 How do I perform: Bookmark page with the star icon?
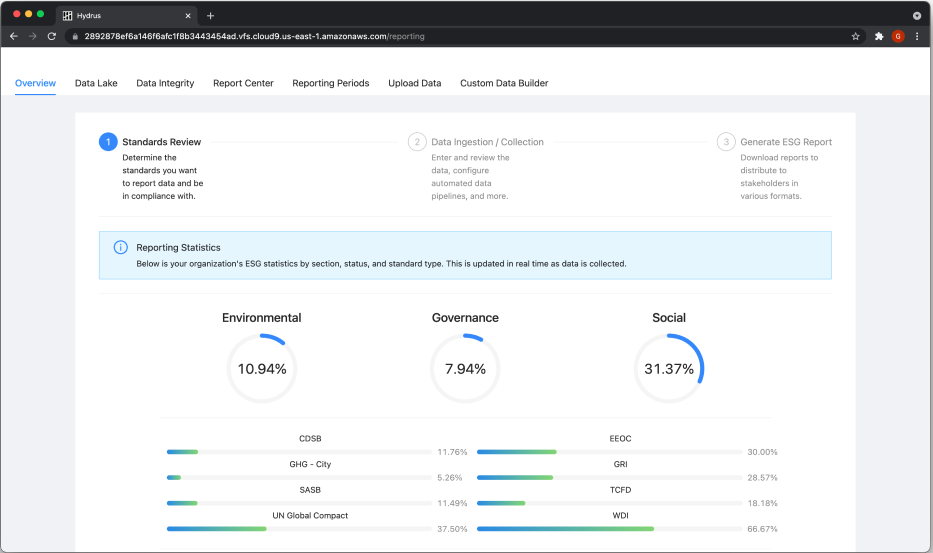pos(856,36)
